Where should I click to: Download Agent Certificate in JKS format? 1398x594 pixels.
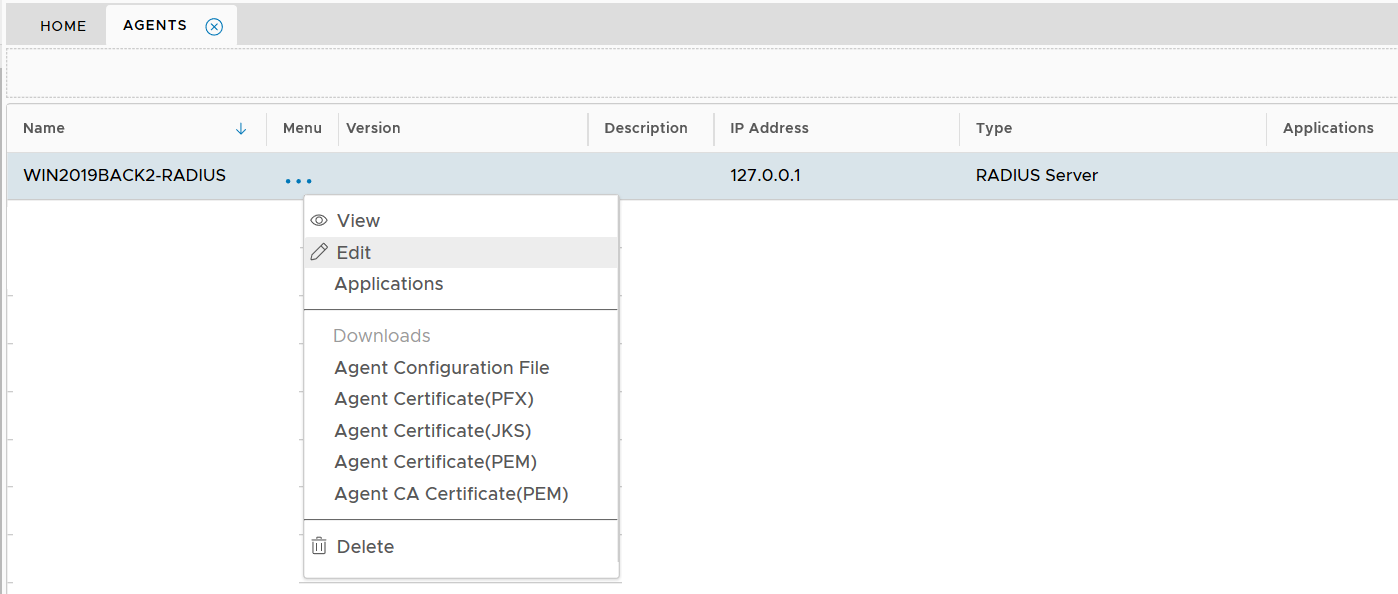(433, 431)
